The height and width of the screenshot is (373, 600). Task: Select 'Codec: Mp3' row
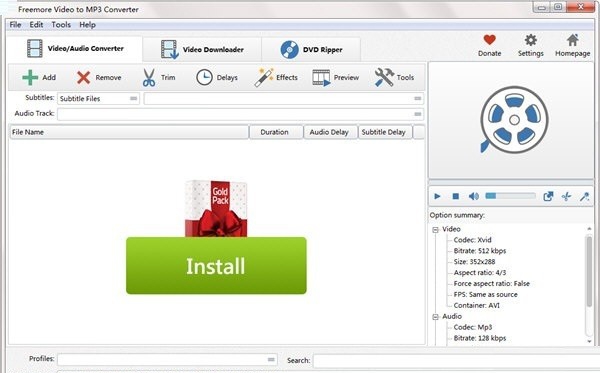click(473, 327)
